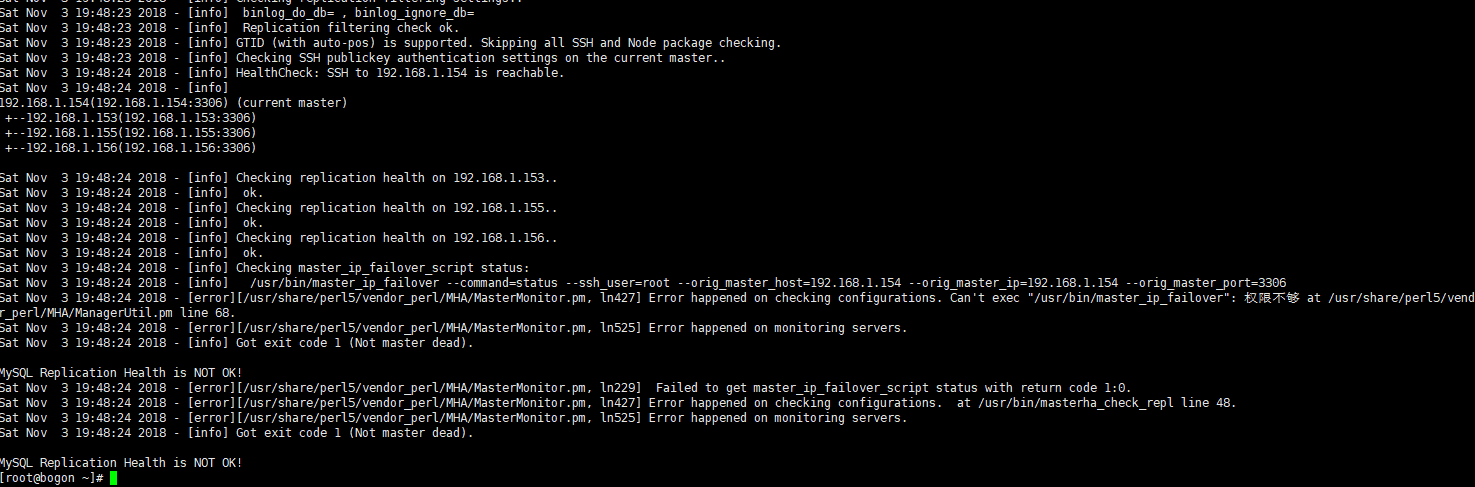Click the GTID auto-pos supported message
Viewport: 1475px width, 487px height.
(x=508, y=43)
